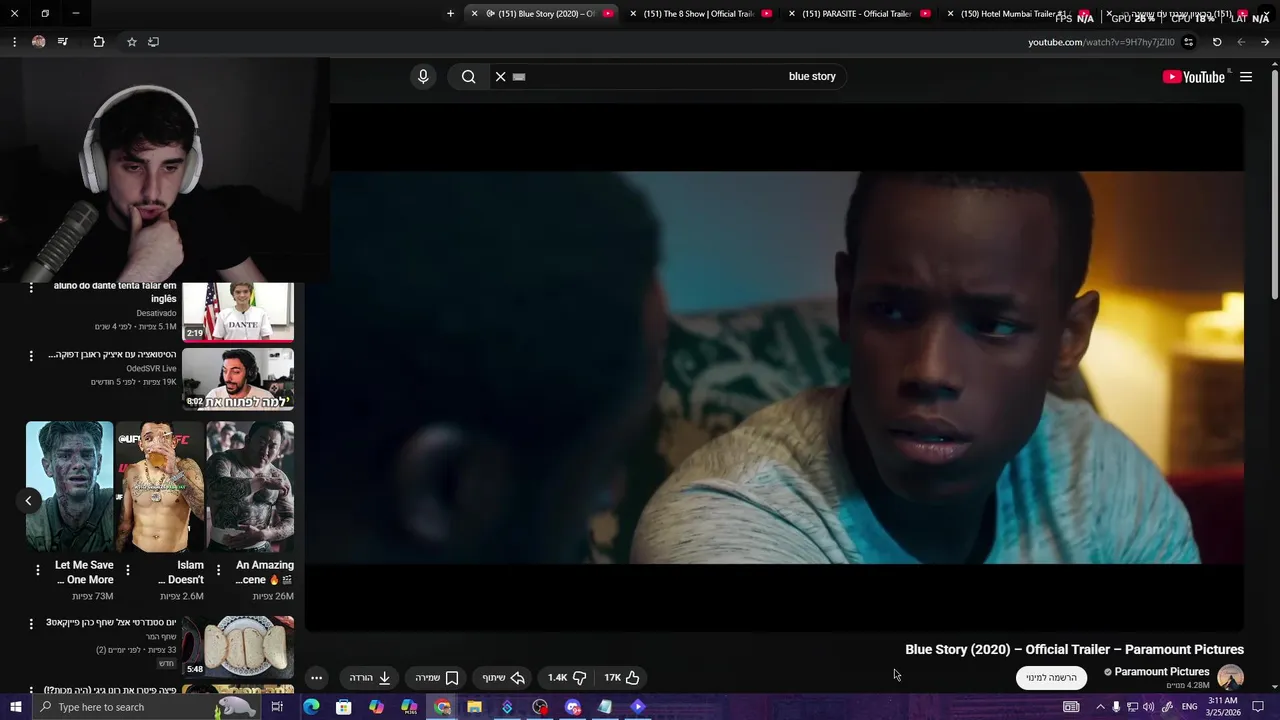Click Windows taskbar search box

pyautogui.click(x=145, y=707)
